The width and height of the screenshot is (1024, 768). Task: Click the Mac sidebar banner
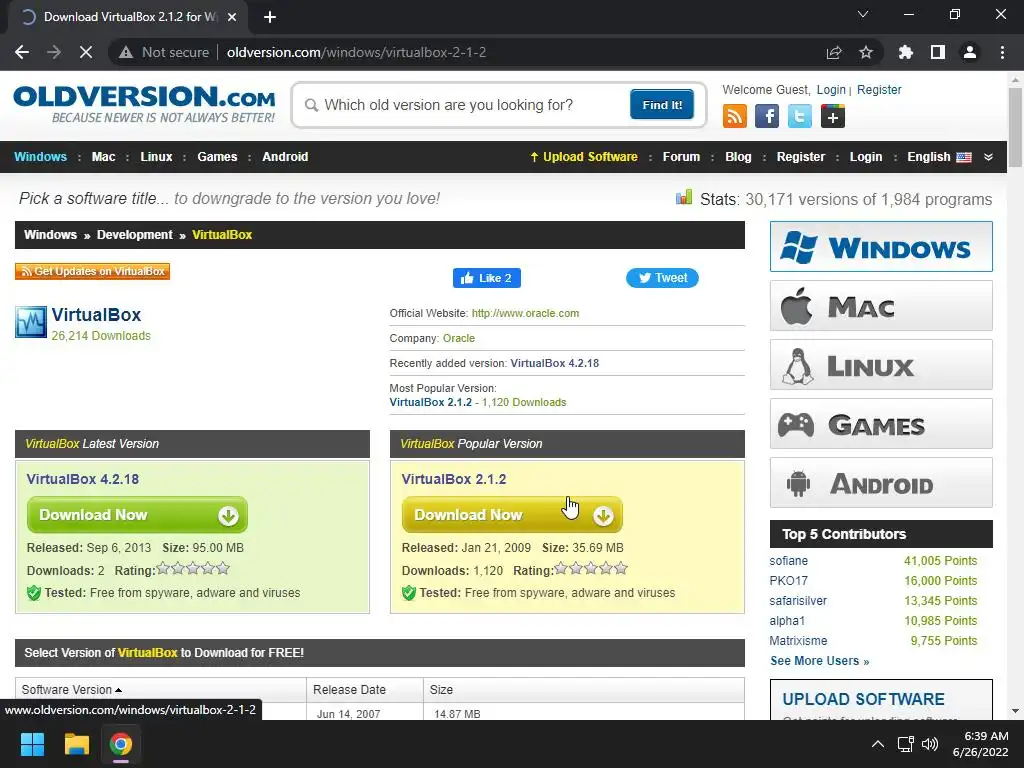coord(881,306)
